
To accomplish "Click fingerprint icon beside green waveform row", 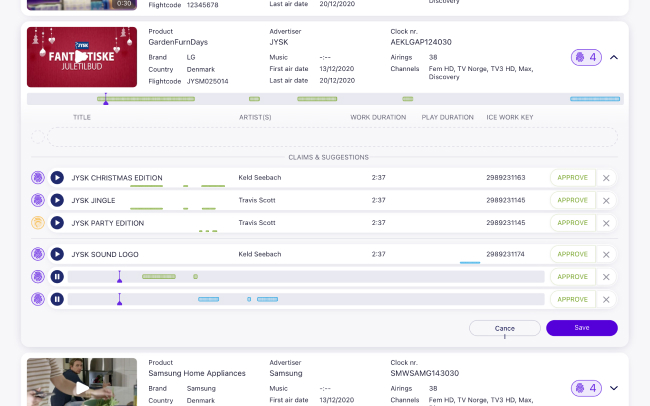I will [x=38, y=277].
